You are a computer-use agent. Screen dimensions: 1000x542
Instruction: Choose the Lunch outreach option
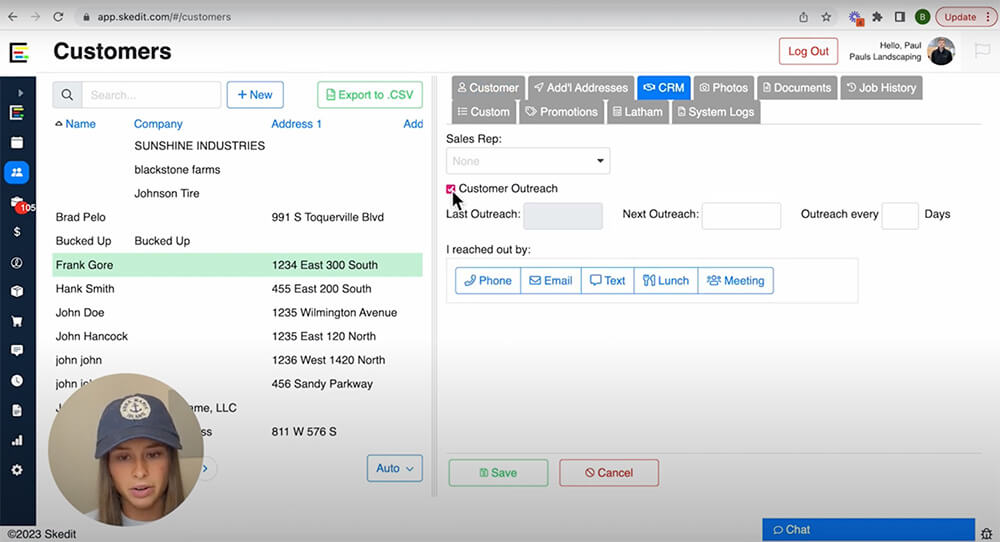pyautogui.click(x=665, y=281)
